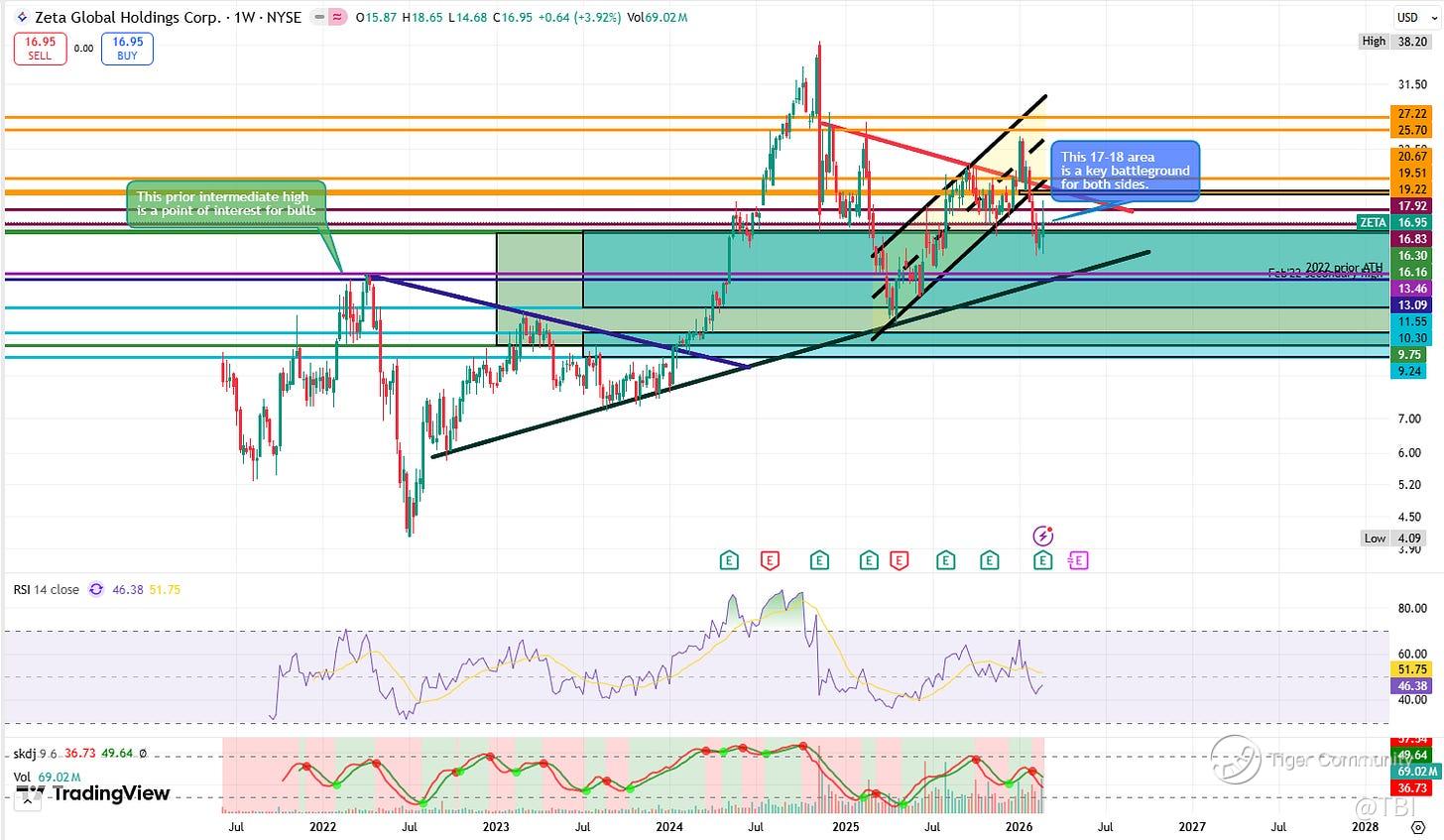Viewport: 1444px width, 840px height.
Task: Click the 17.92 maroon price label
Action: (1410, 206)
